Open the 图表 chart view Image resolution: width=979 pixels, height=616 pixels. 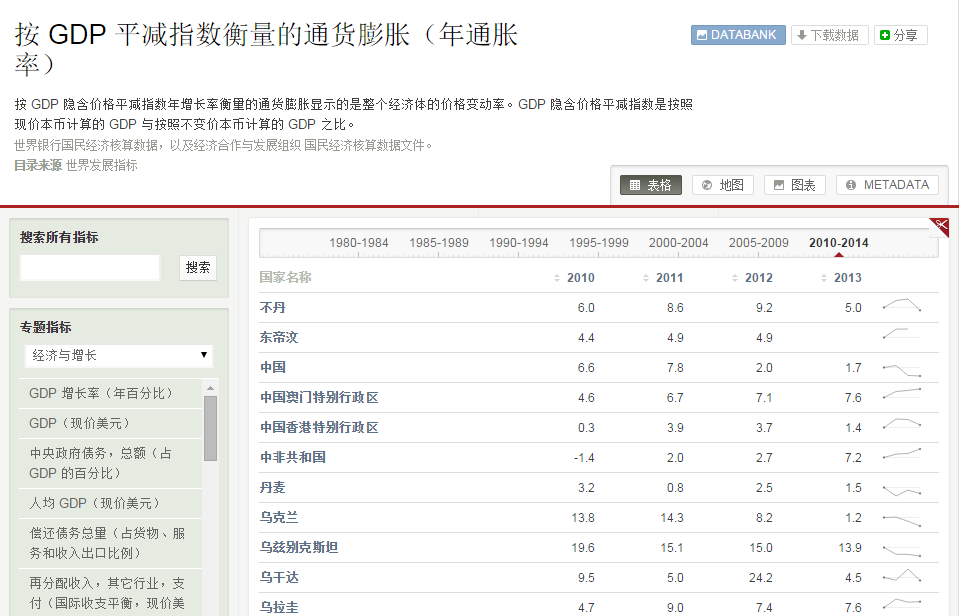[795, 185]
